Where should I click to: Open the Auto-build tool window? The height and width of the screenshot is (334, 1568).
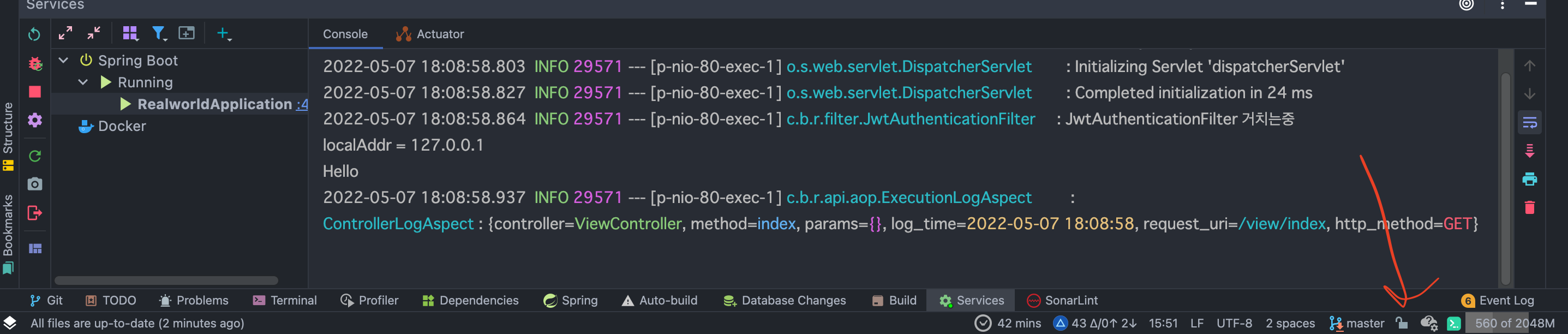point(659,300)
